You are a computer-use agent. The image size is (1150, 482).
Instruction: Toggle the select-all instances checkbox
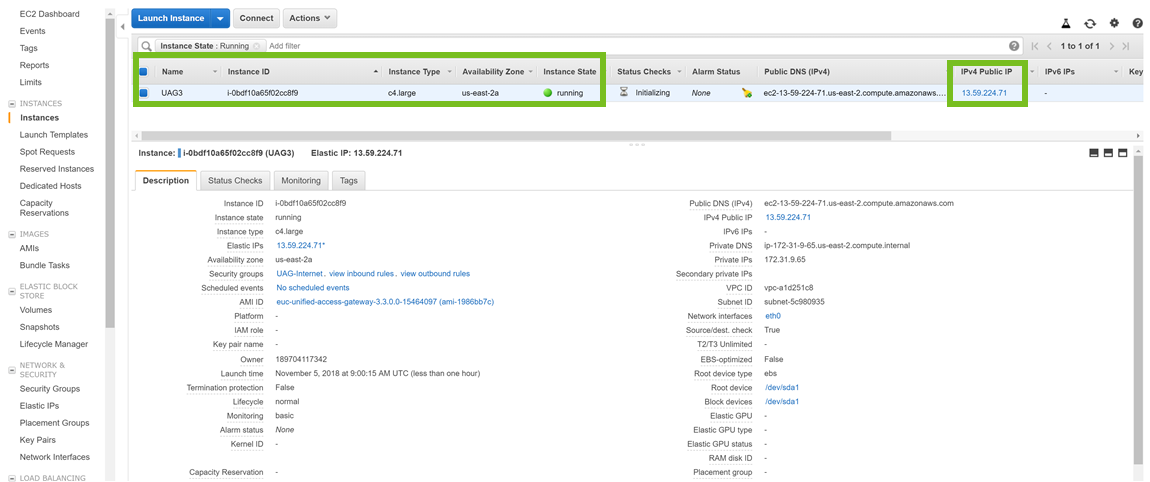click(x=144, y=72)
